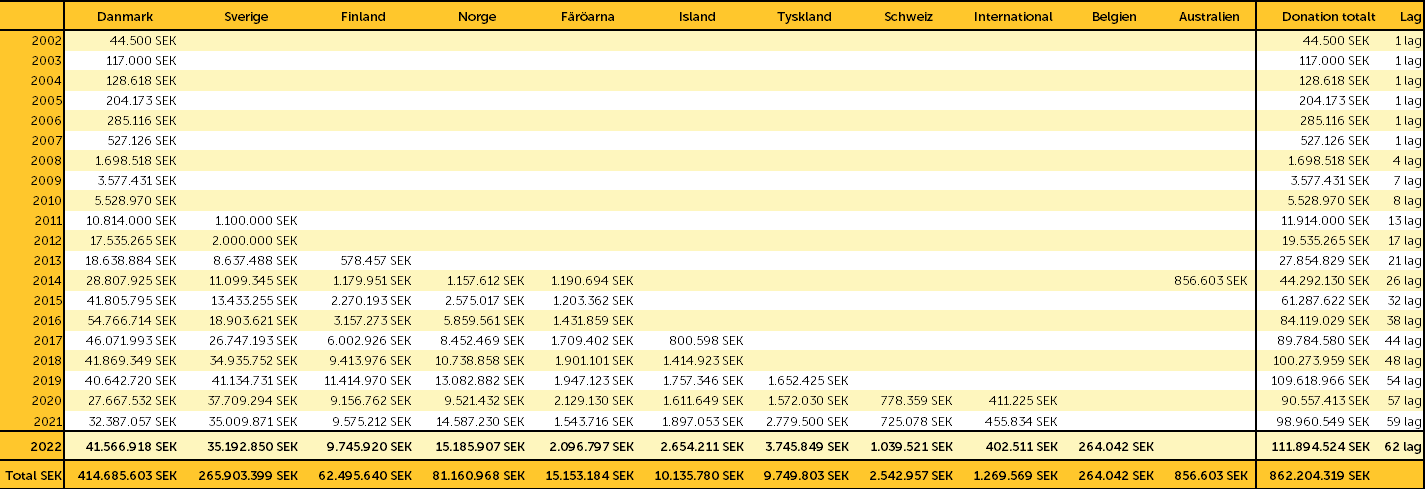Select the Norge column header
Image resolution: width=1425 pixels, height=489 pixels.
pos(478,17)
